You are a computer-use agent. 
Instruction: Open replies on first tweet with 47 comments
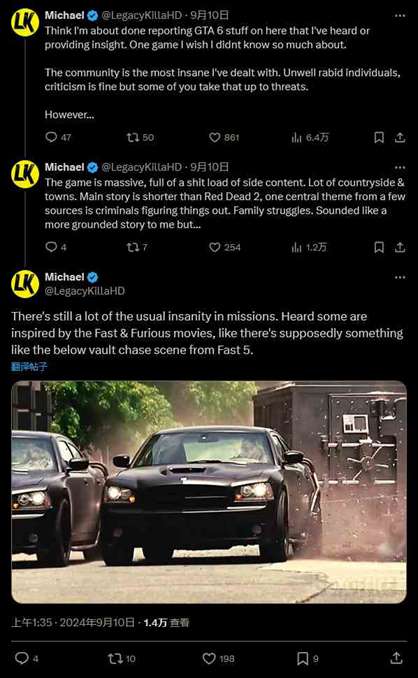tap(58, 138)
